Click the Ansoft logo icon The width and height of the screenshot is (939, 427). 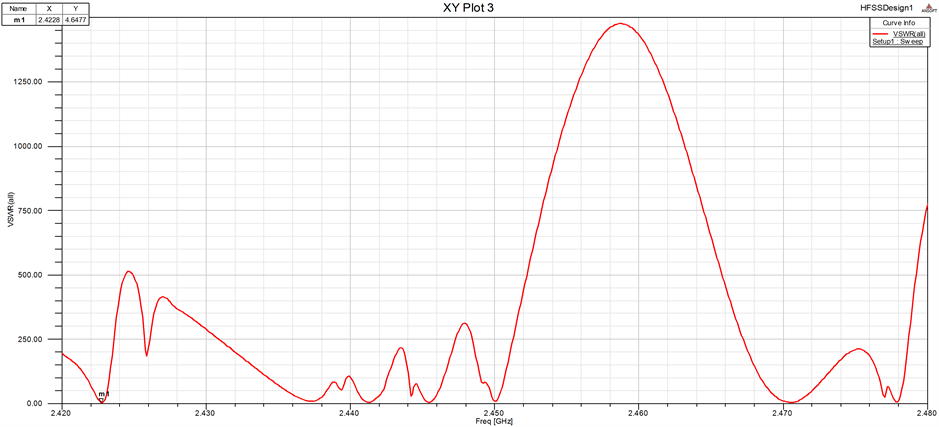point(927,9)
